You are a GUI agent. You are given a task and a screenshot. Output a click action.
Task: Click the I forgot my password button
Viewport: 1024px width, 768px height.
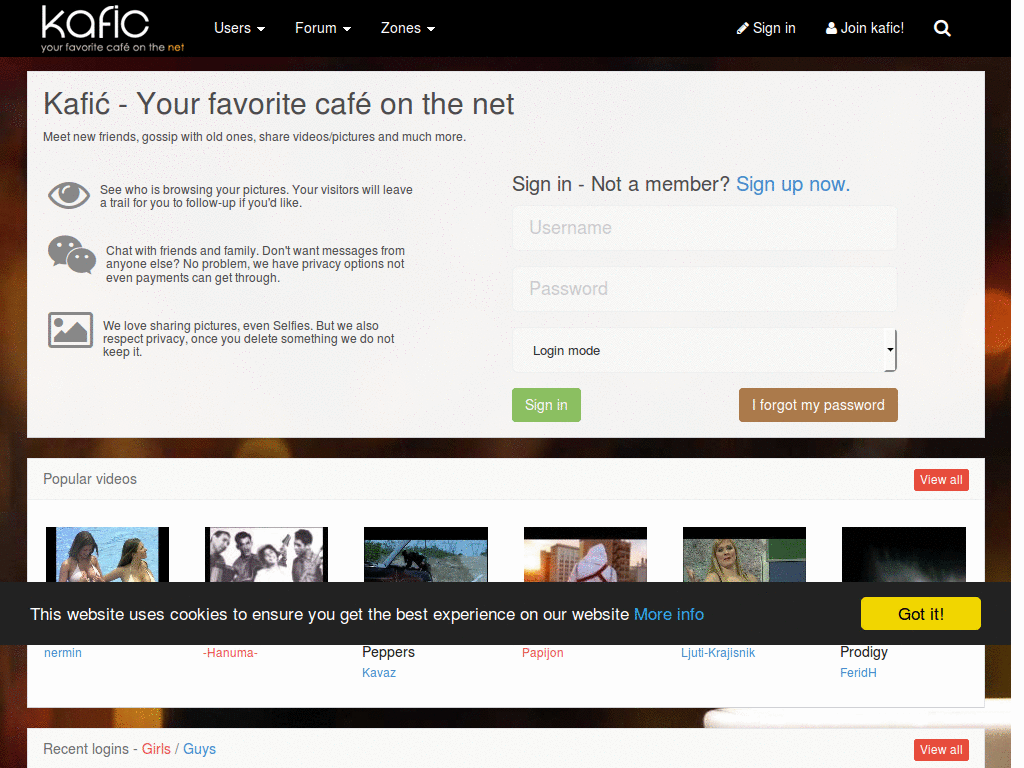click(818, 405)
